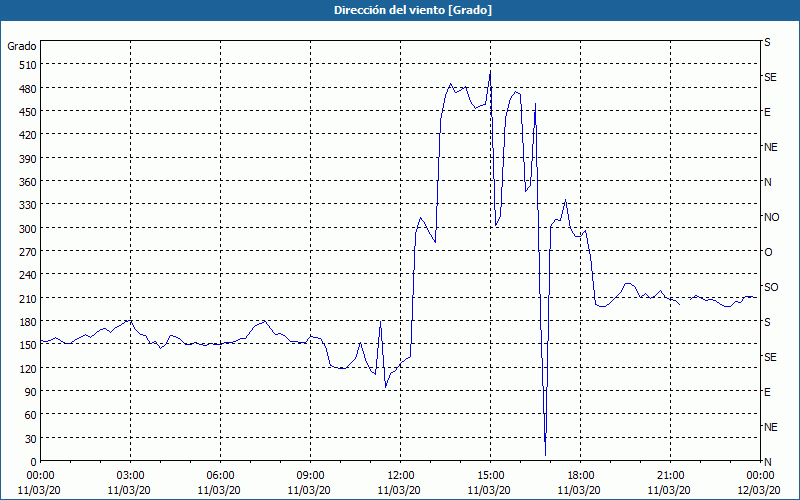The image size is (800, 500).
Task: Click the 120 degree axis label
Action: 28,368
